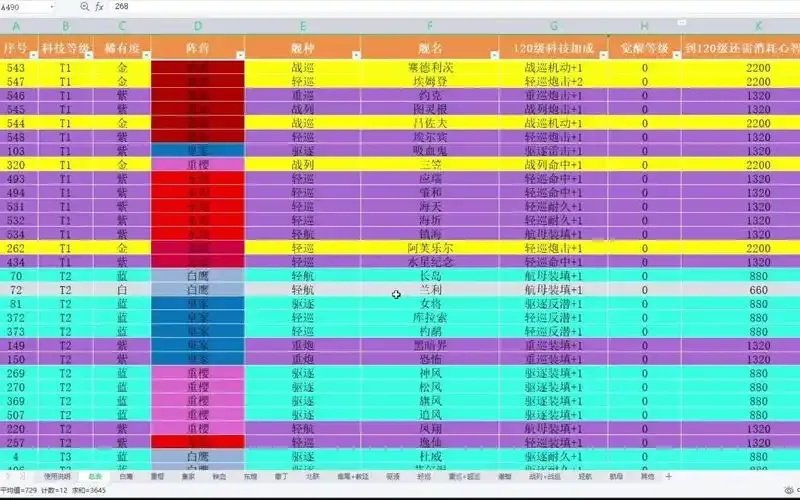Click the pink 重樱 cell in row 320
The image size is (800, 500).
pyautogui.click(x=198, y=165)
